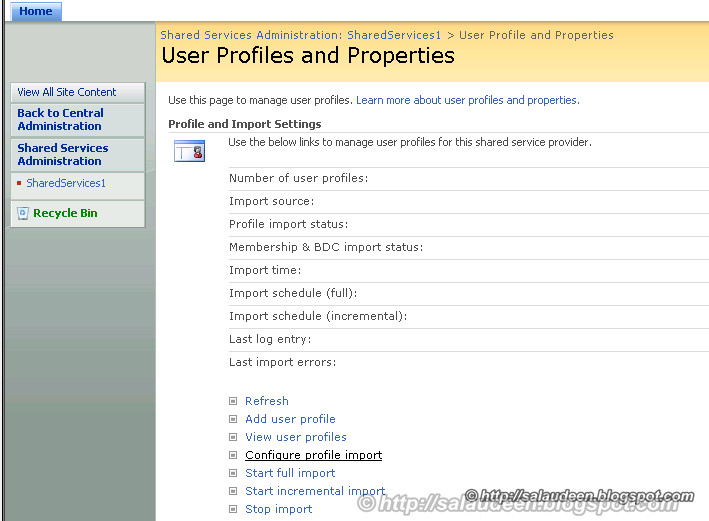
Task: Open Shared Services Administration in sidebar
Action: tap(63, 155)
